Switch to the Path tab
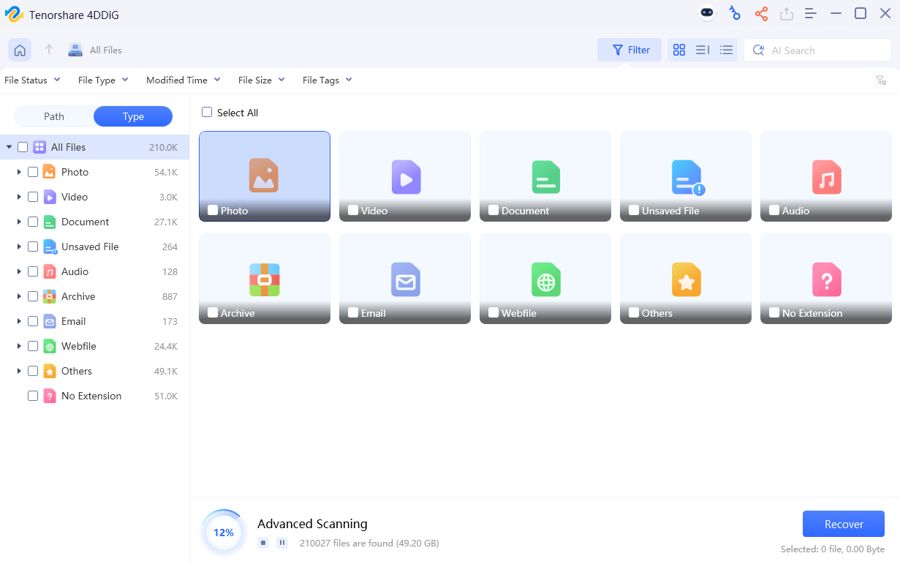The image size is (900, 564). [x=54, y=116]
